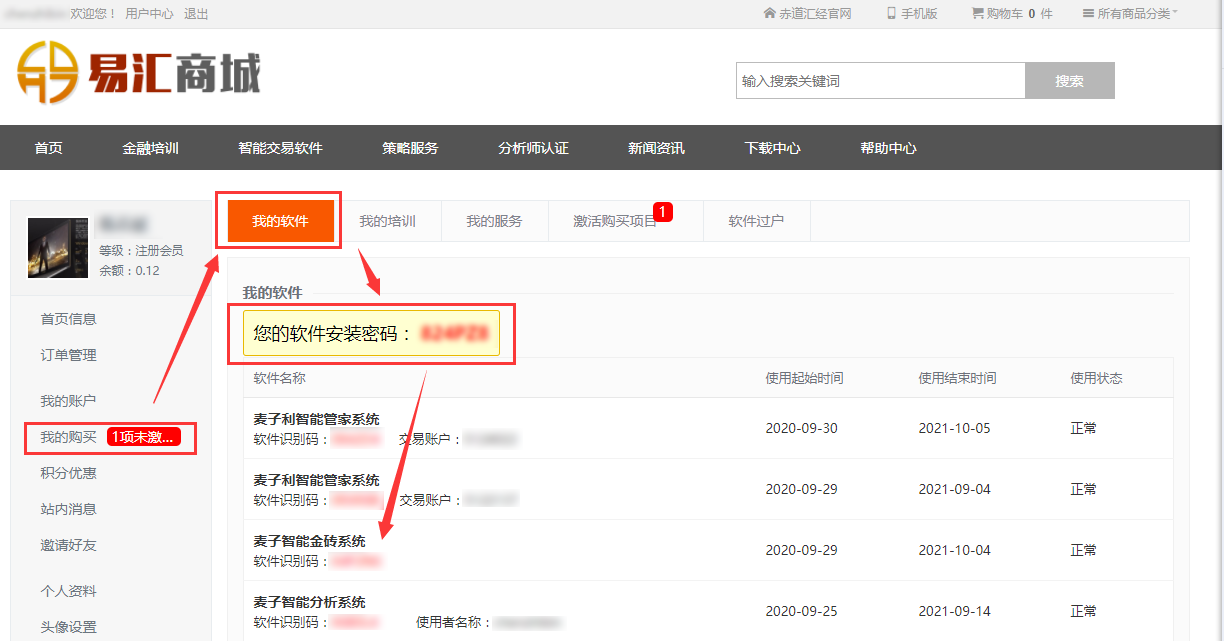Open 我的账户 in the sidebar
1224x641 pixels.
69,401
